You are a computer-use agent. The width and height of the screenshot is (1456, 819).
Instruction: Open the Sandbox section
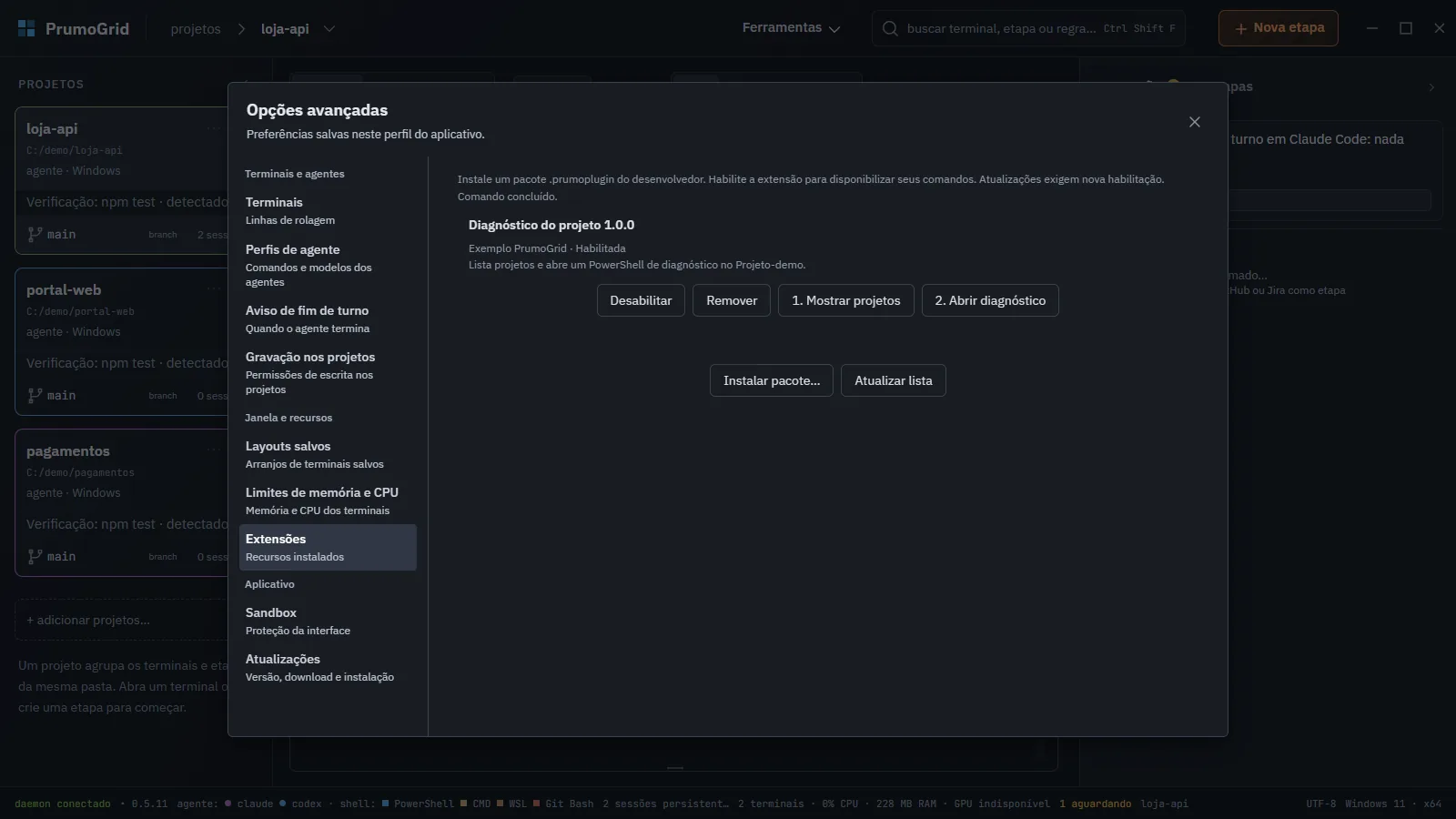328,621
